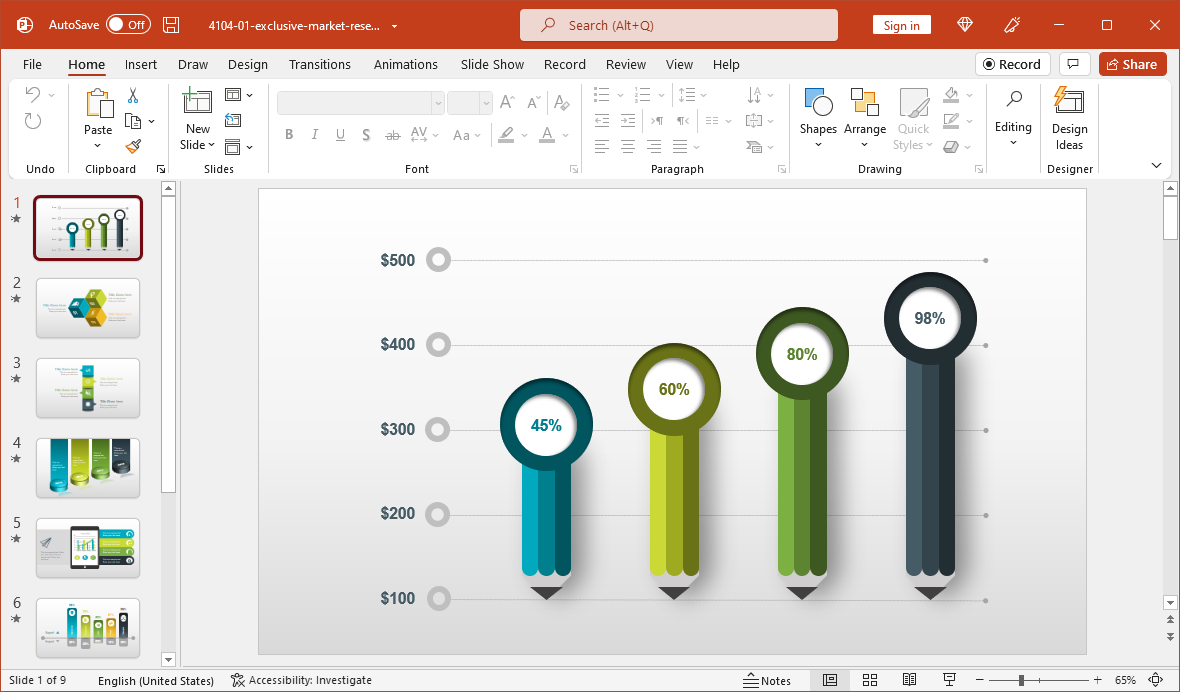Click the Fit slide to window icon
This screenshot has width=1180, height=692.
point(1156,680)
